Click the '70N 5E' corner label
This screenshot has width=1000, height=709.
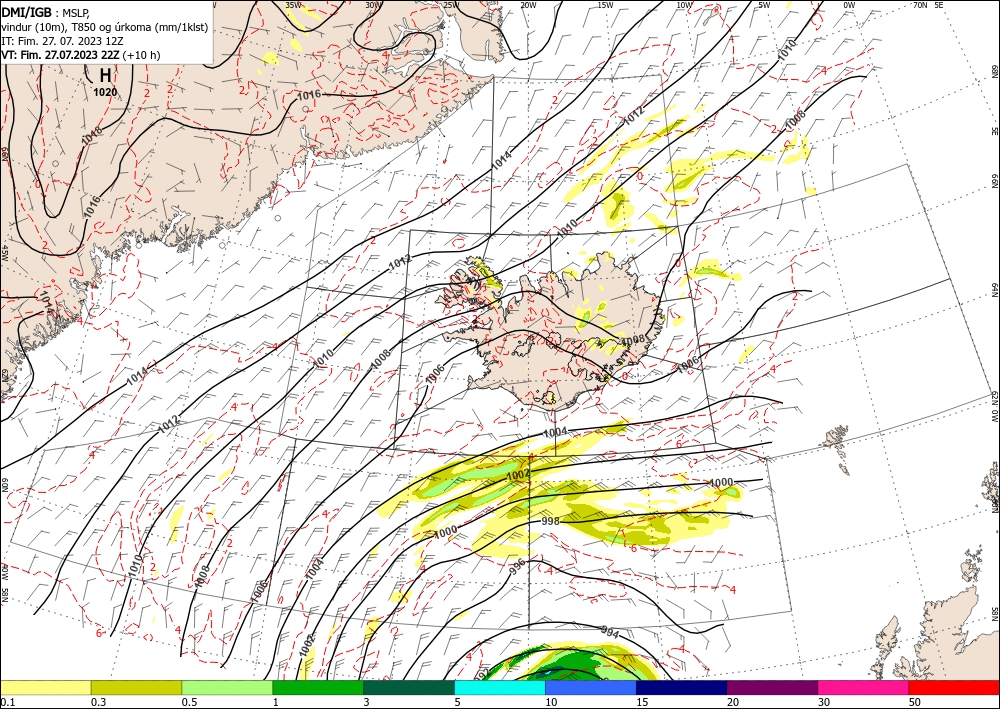pyautogui.click(x=928, y=4)
